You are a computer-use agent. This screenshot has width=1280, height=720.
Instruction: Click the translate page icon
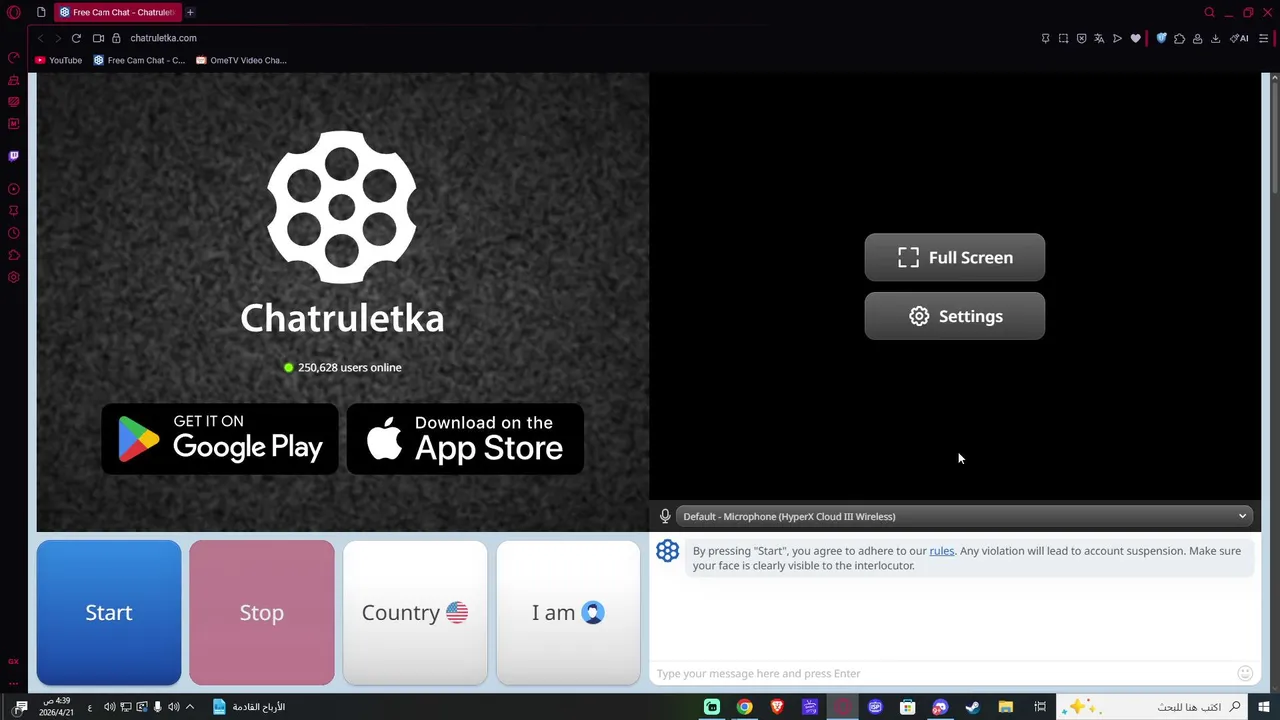pos(1099,38)
